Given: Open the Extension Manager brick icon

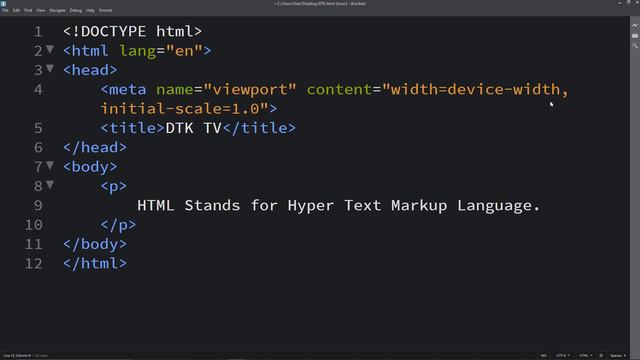Looking at the screenshot, I should 635,36.
